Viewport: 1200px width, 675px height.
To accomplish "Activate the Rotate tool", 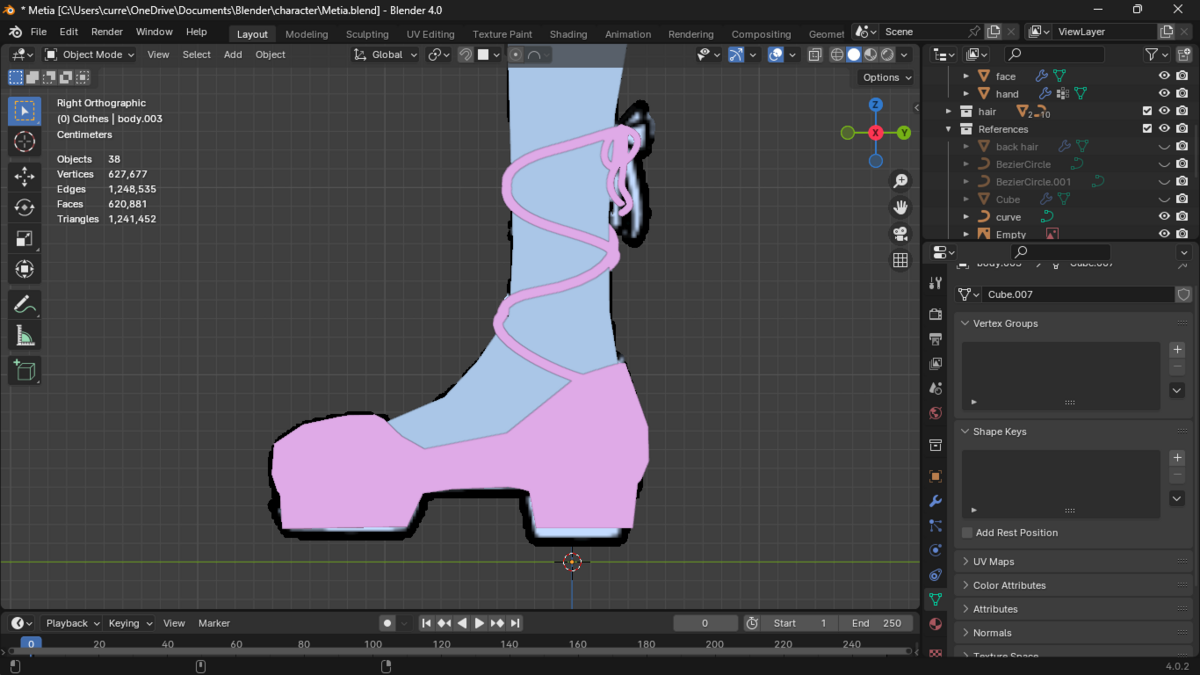I will point(25,208).
